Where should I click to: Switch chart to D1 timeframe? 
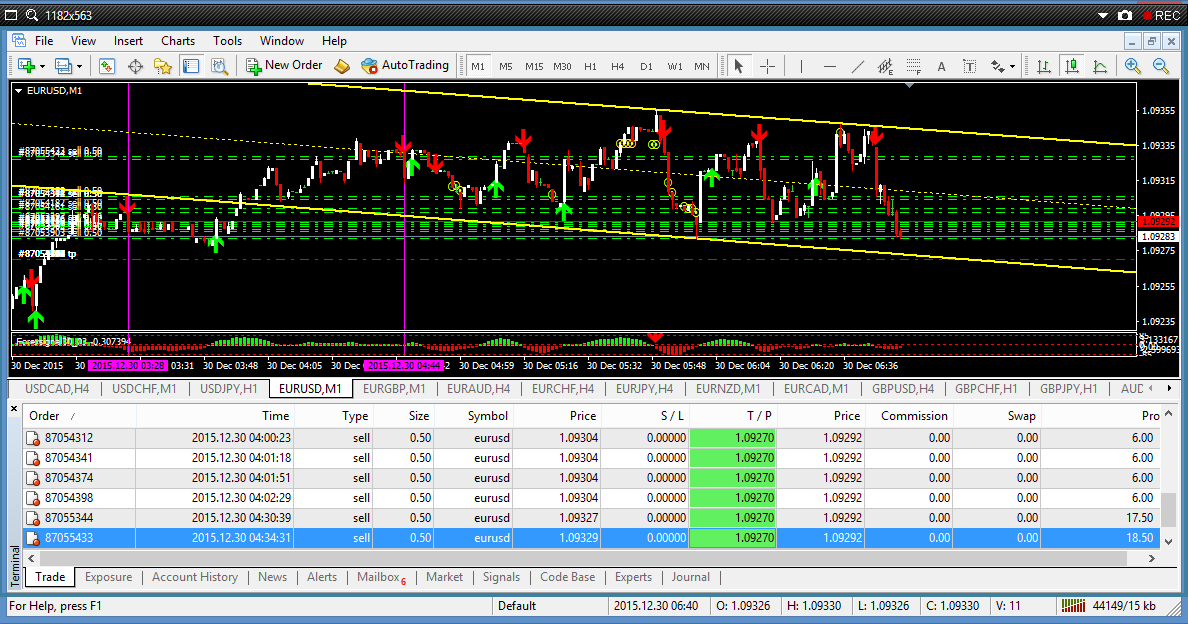pos(646,67)
